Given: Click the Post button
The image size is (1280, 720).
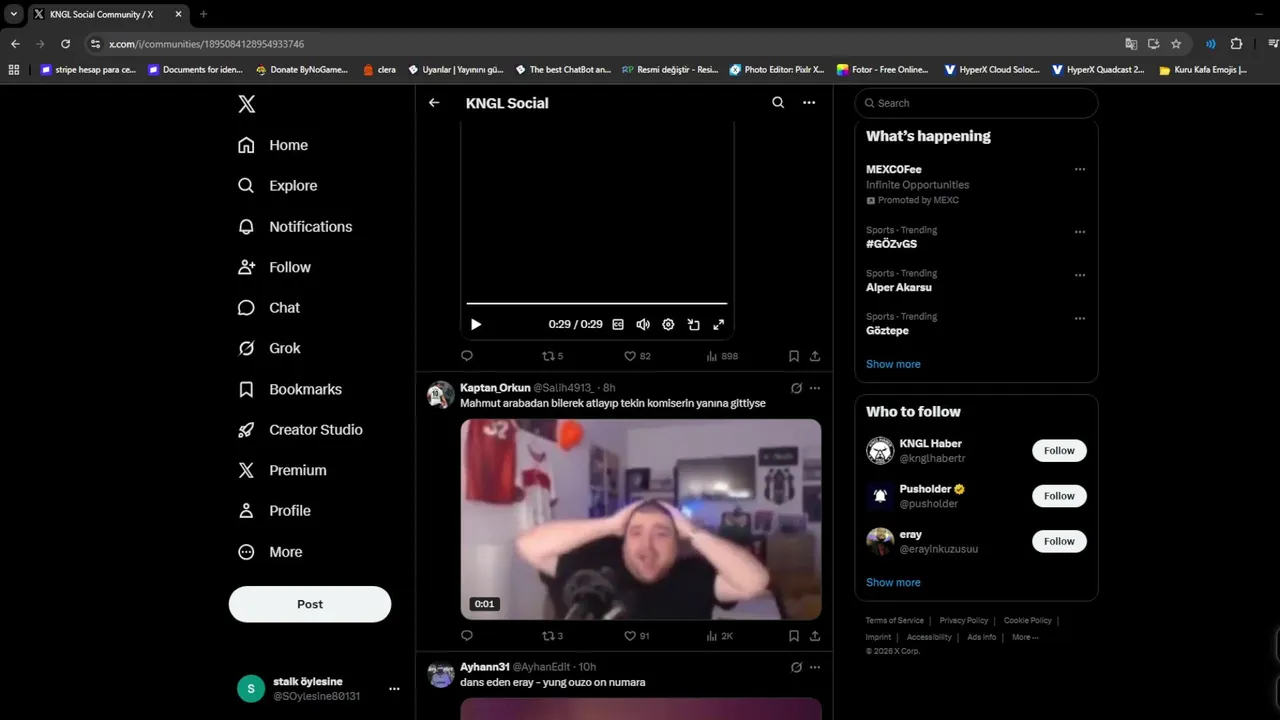Looking at the screenshot, I should click(310, 604).
